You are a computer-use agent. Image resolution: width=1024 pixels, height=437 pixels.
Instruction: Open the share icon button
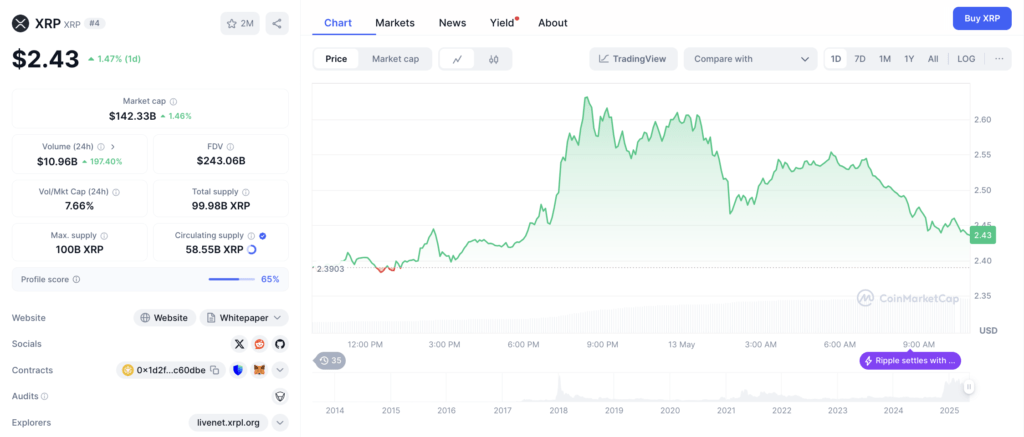click(277, 24)
